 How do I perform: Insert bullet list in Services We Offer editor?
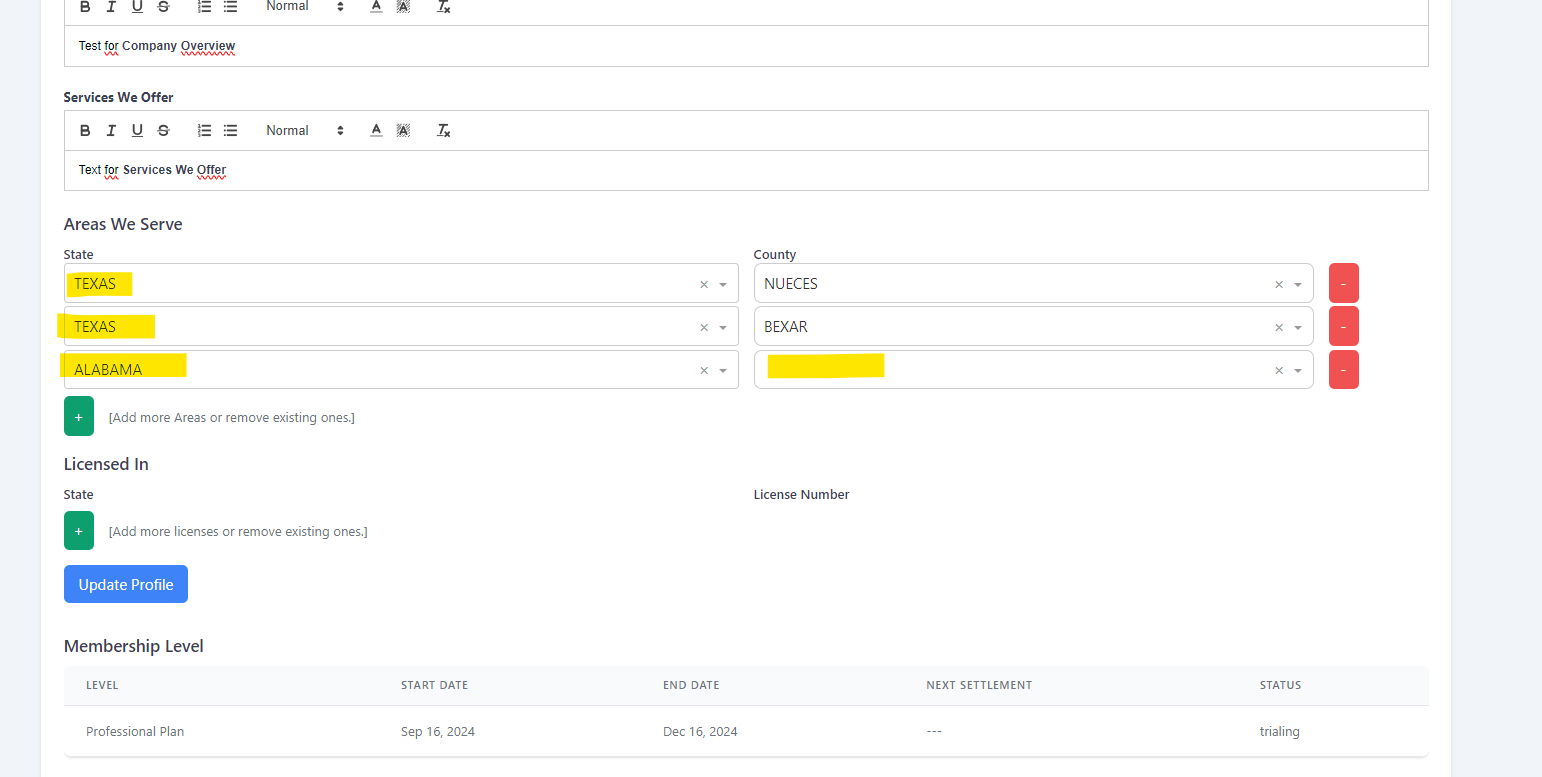pyautogui.click(x=230, y=131)
